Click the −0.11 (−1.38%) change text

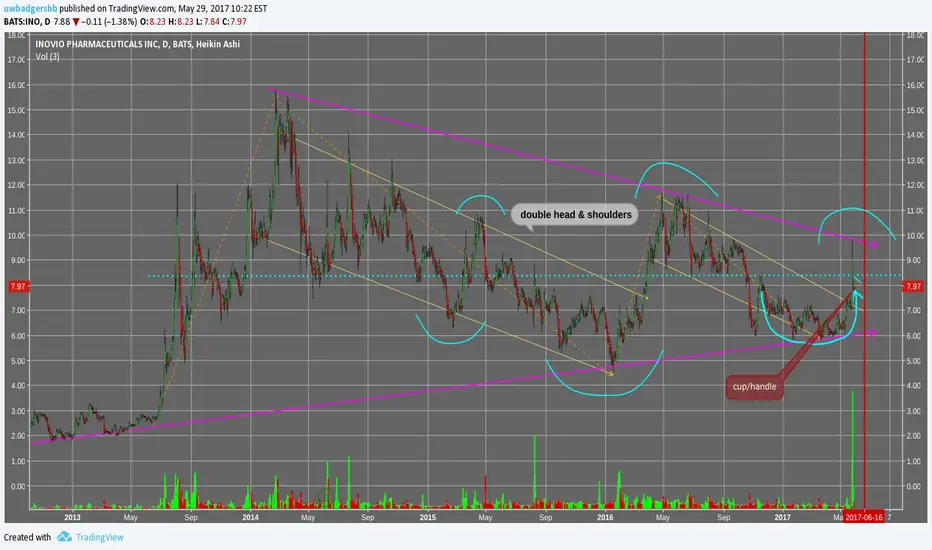(109, 21)
